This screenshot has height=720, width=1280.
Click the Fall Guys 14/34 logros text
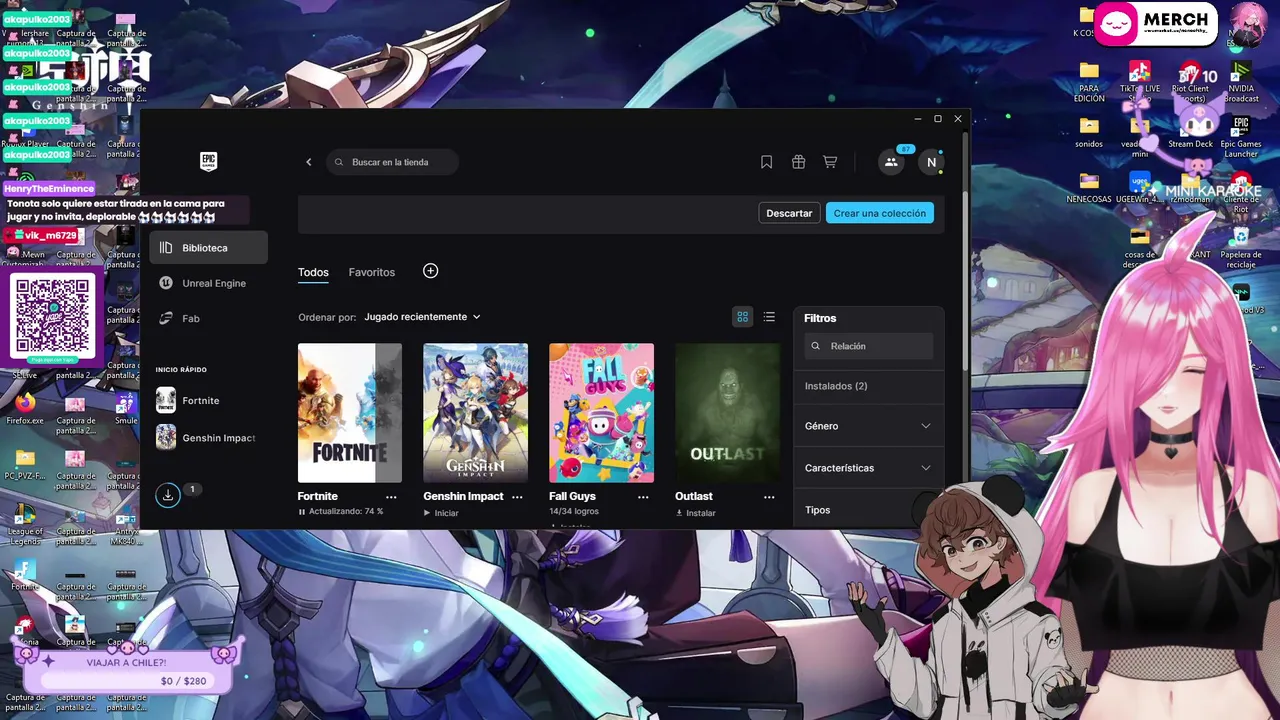574,511
